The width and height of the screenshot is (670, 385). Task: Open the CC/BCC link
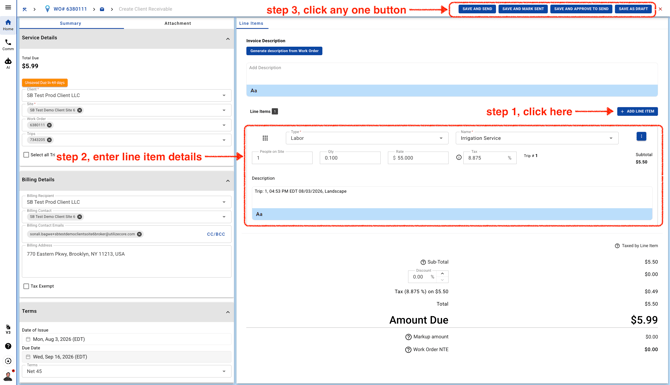tap(216, 234)
